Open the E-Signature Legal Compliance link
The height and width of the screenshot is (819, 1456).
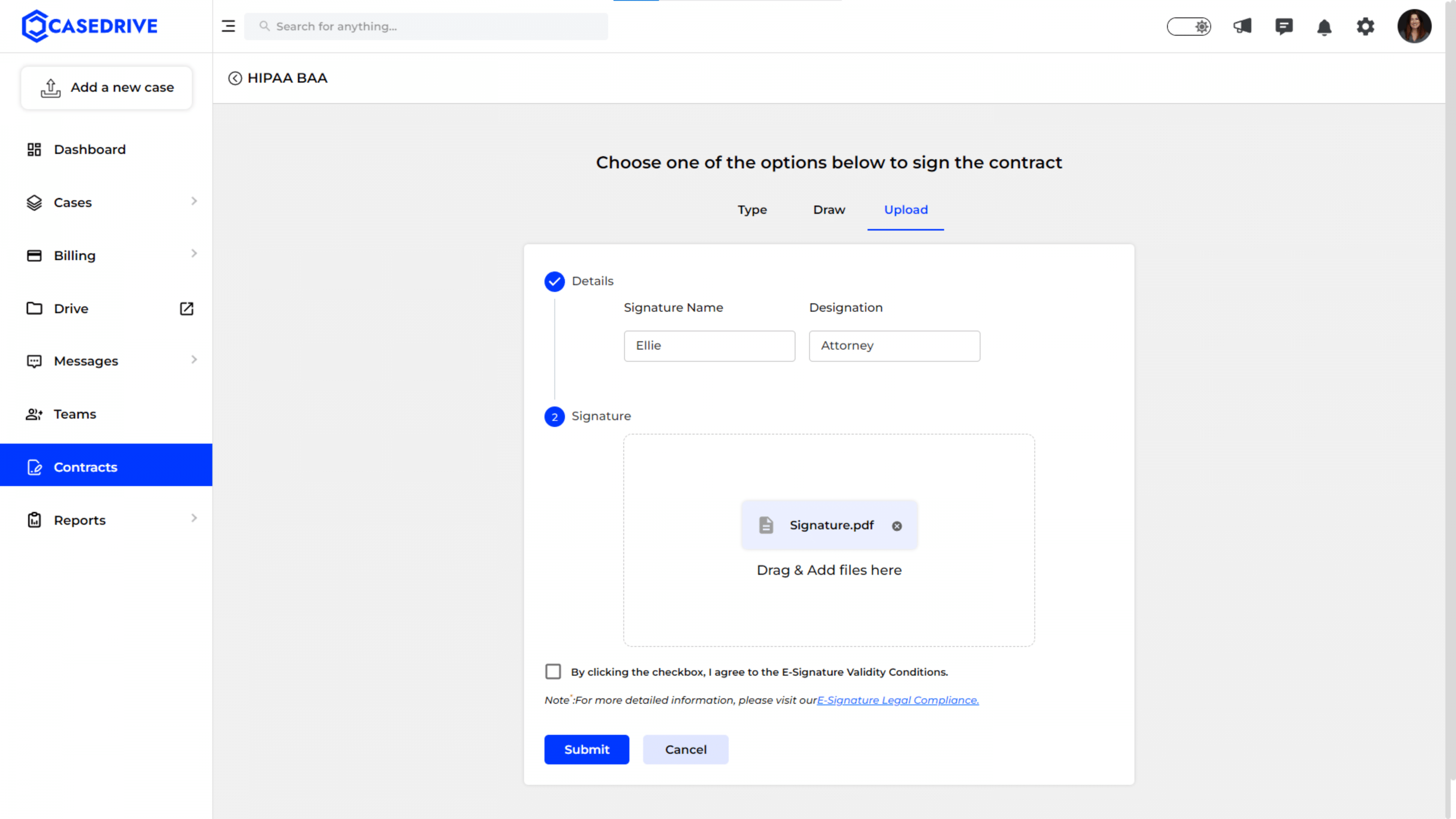coord(897,700)
